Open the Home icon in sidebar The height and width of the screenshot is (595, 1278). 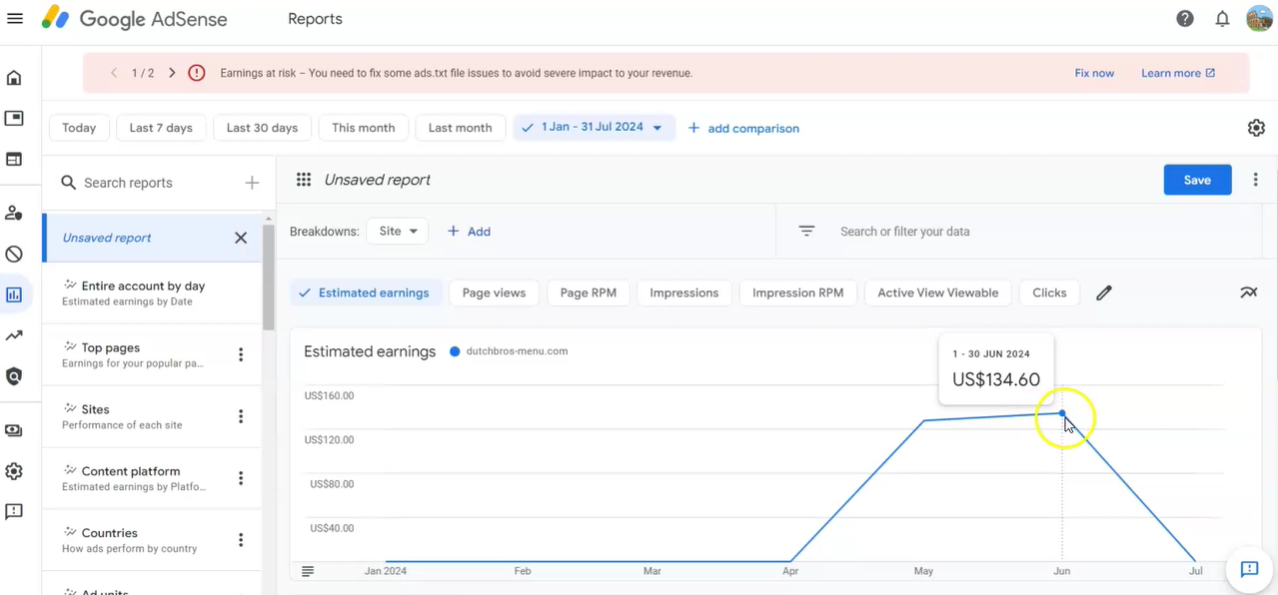14,78
